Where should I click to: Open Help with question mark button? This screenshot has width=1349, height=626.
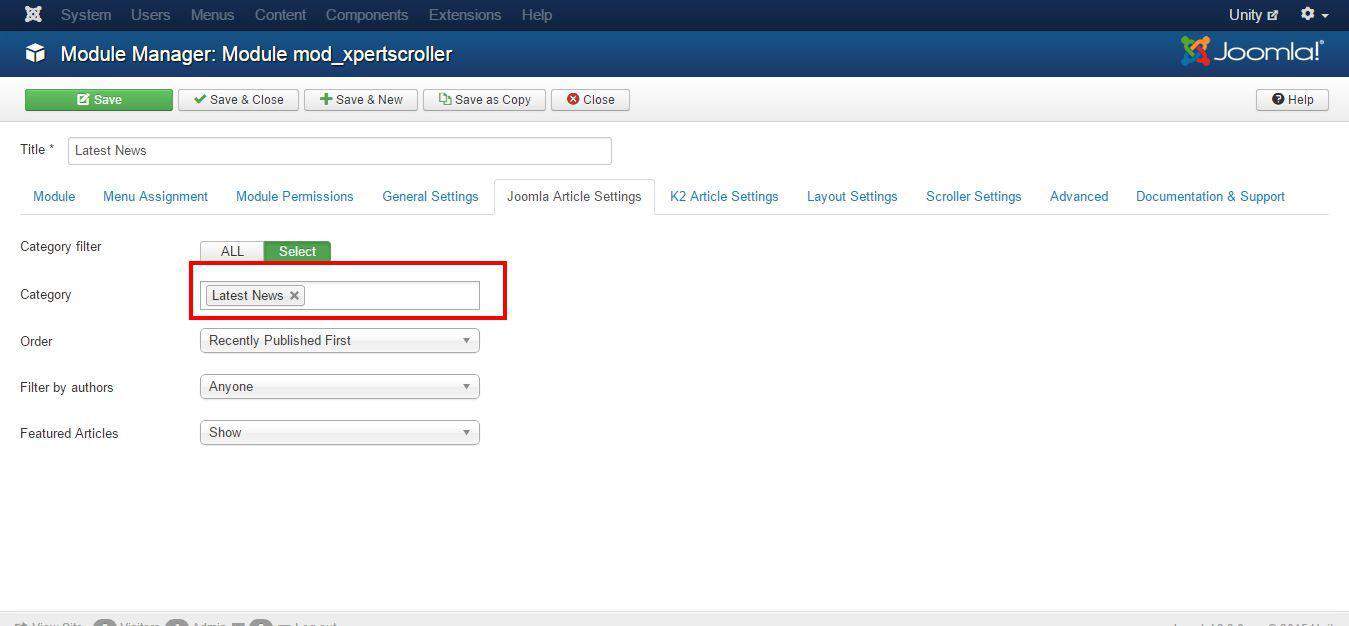(1292, 100)
